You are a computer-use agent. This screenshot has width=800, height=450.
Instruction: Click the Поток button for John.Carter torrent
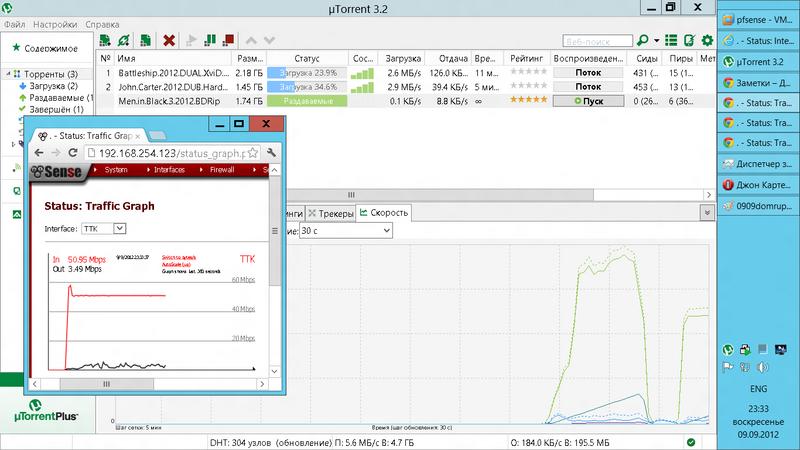tap(588, 87)
